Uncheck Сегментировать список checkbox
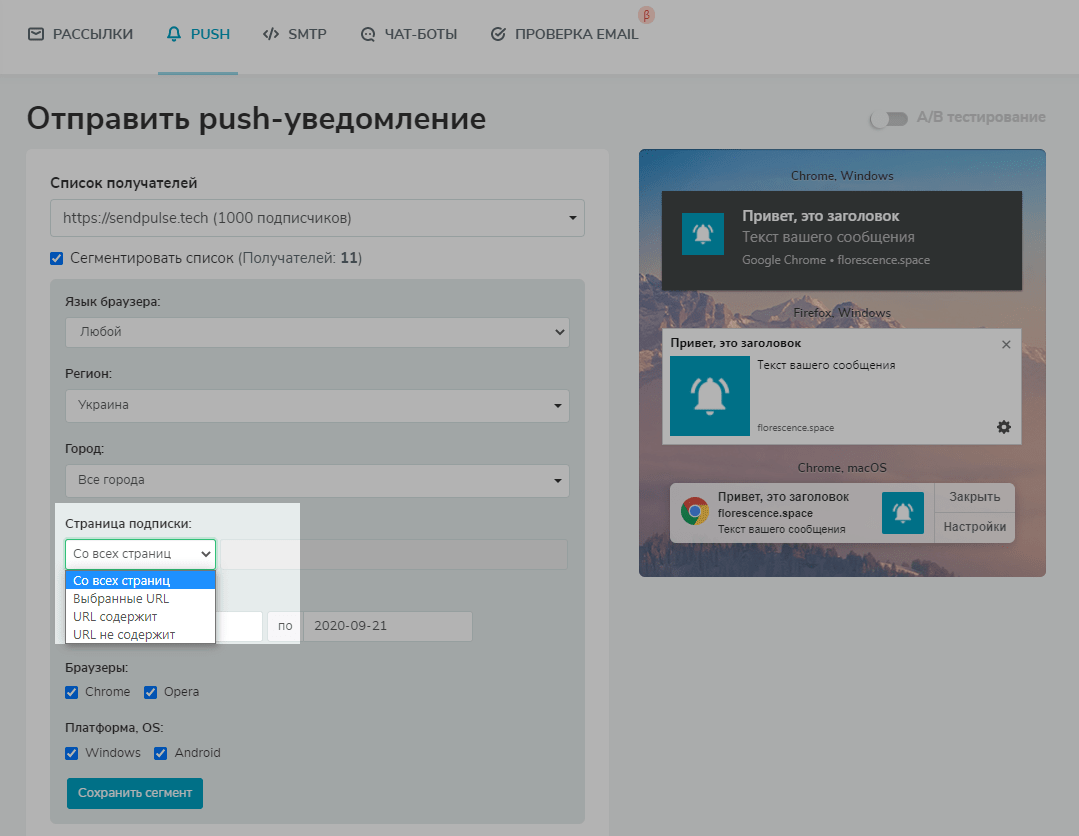The width and height of the screenshot is (1079, 836). point(57,259)
